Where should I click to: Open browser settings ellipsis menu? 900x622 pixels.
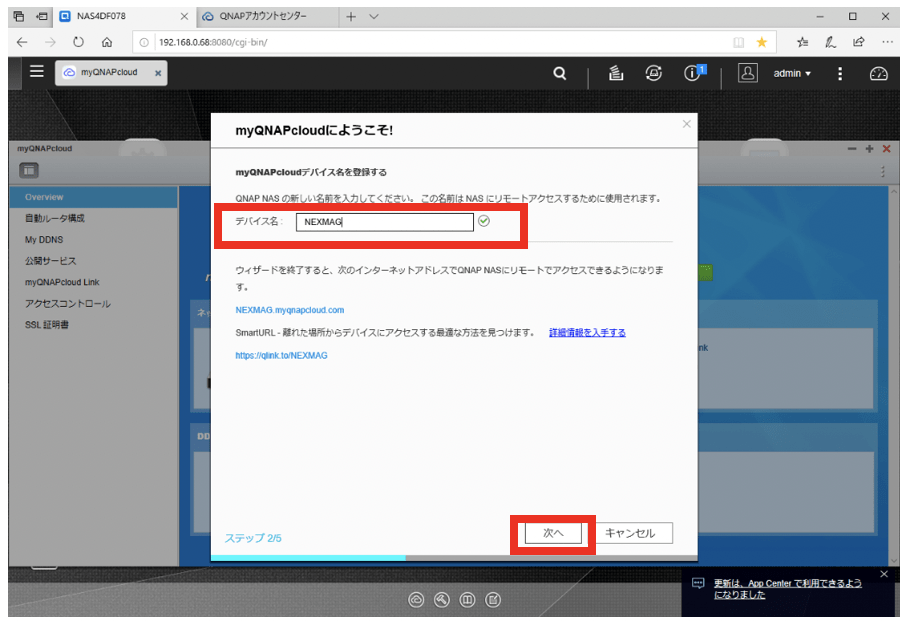tap(887, 42)
